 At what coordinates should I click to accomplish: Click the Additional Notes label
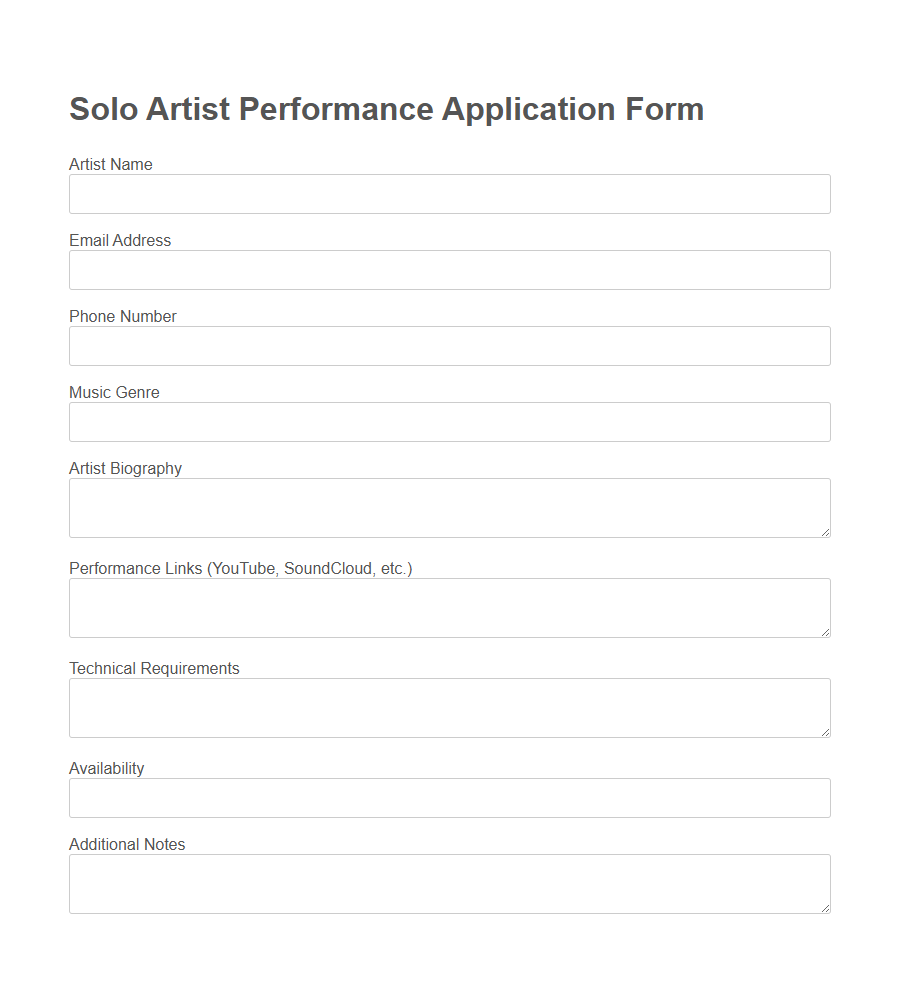(127, 844)
